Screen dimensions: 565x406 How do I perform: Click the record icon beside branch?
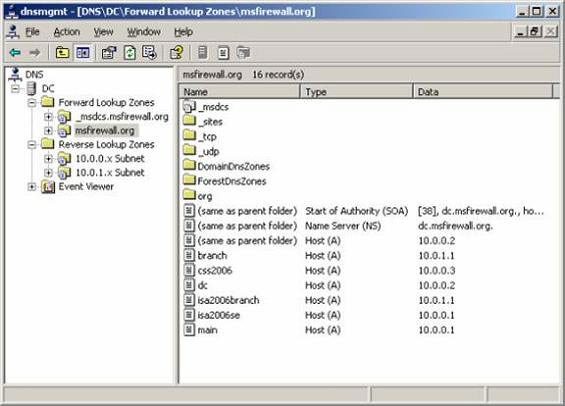pos(189,255)
